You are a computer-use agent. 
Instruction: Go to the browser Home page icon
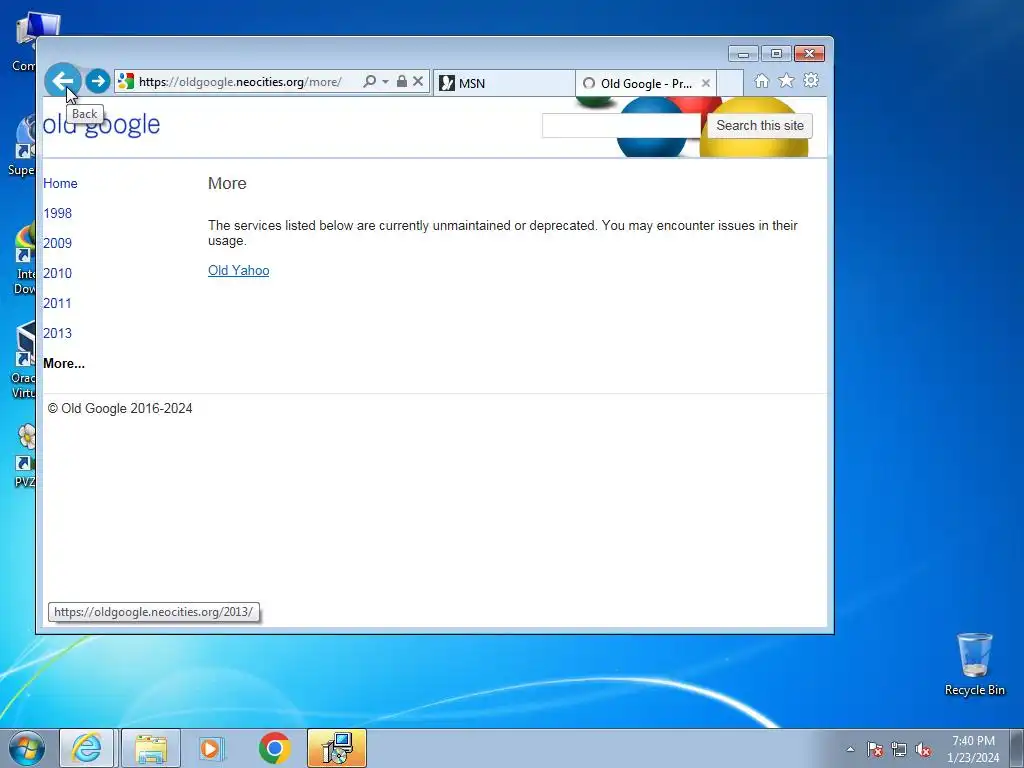click(x=761, y=80)
